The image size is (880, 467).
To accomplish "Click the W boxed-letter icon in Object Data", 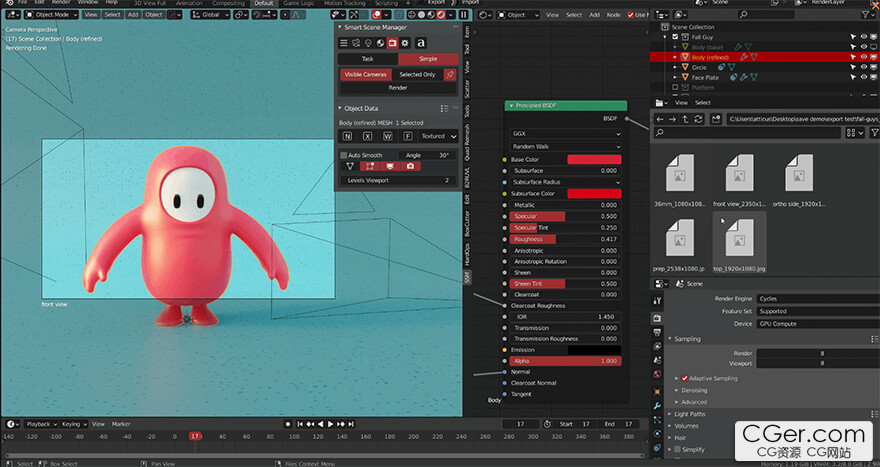I will [388, 136].
